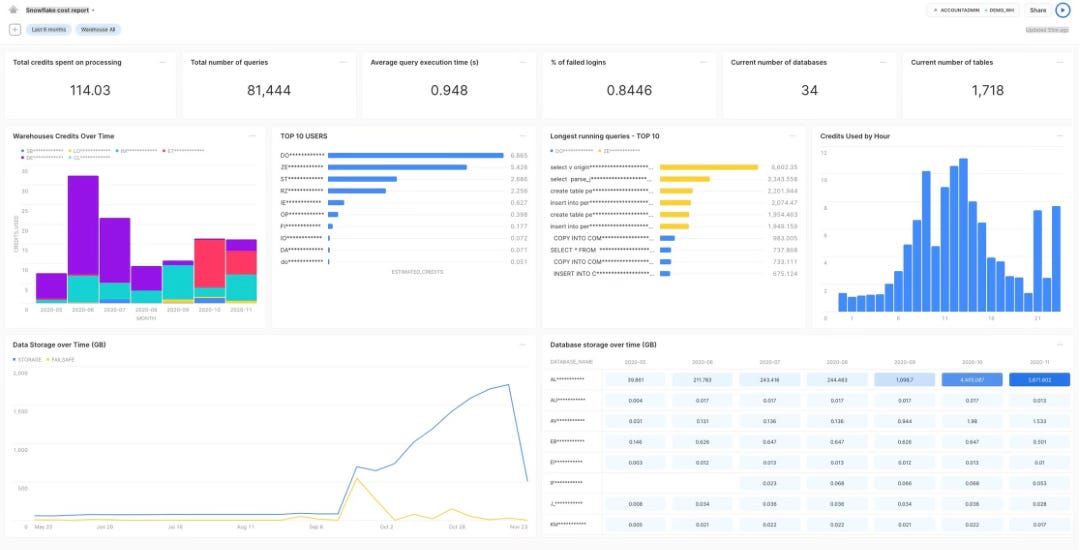This screenshot has width=1080, height=550.
Task: Open the Warehouse All filter
Action: 98,30
